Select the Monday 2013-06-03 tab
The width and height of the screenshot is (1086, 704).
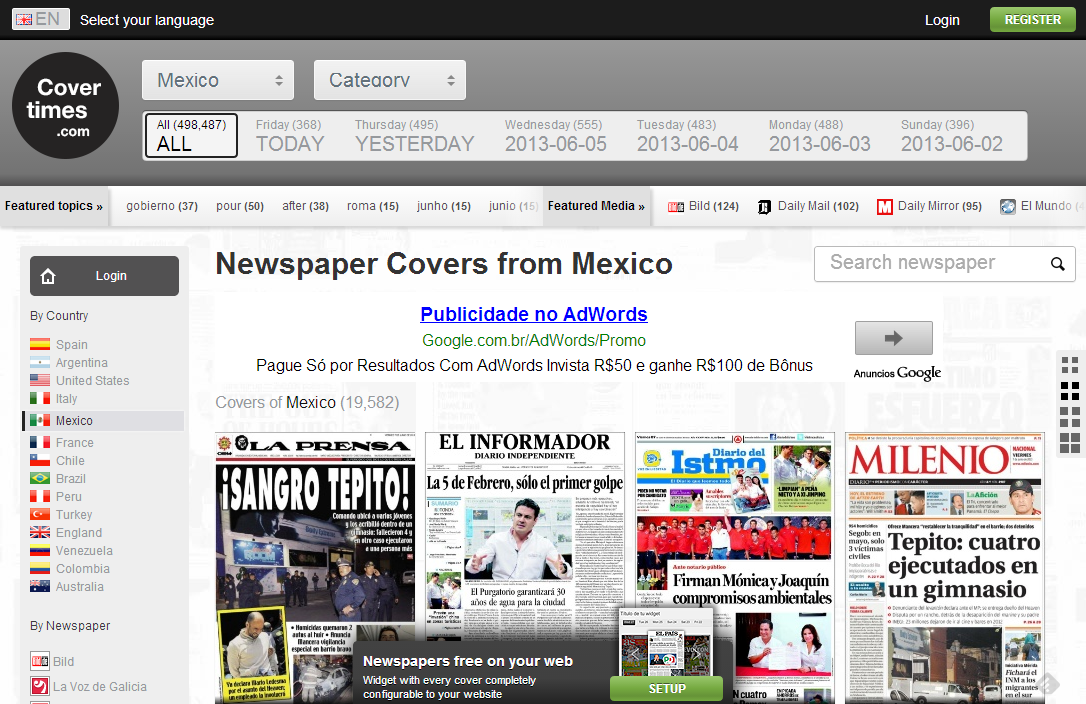[x=819, y=136]
